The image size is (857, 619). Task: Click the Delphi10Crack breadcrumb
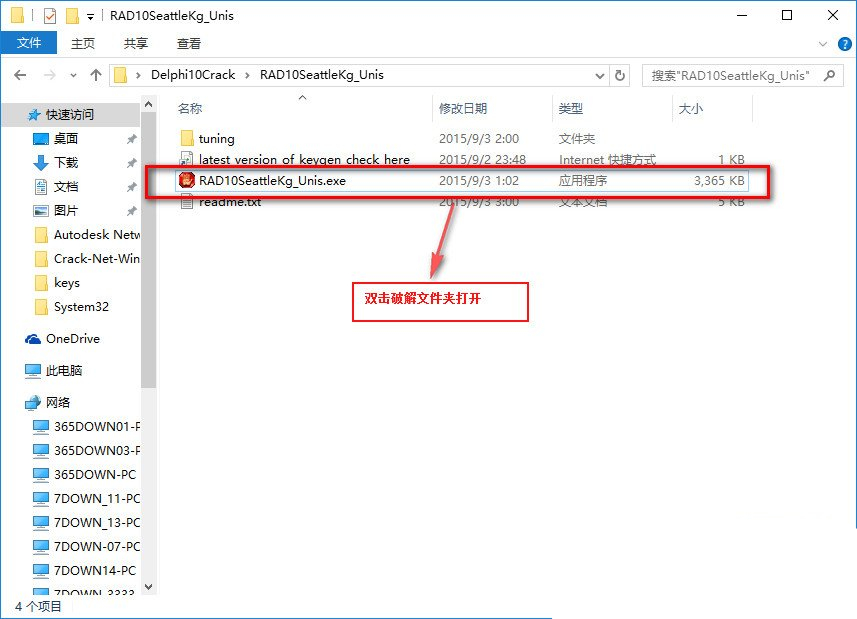(x=193, y=75)
